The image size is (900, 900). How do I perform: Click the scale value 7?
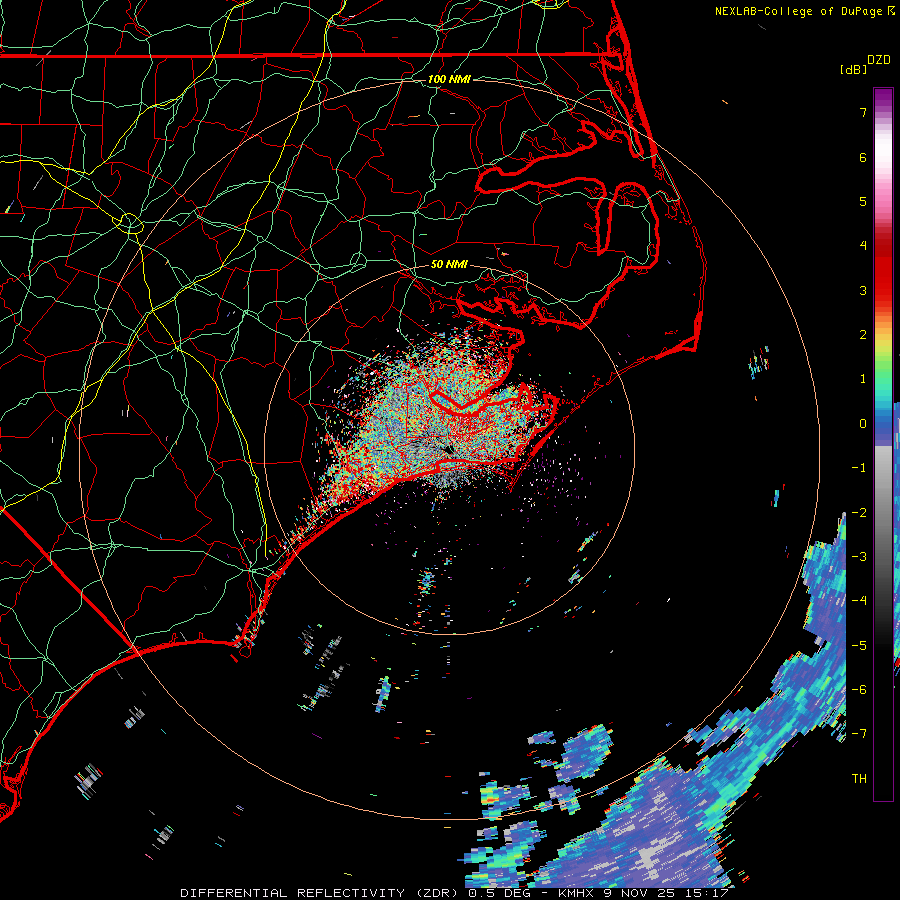863,112
